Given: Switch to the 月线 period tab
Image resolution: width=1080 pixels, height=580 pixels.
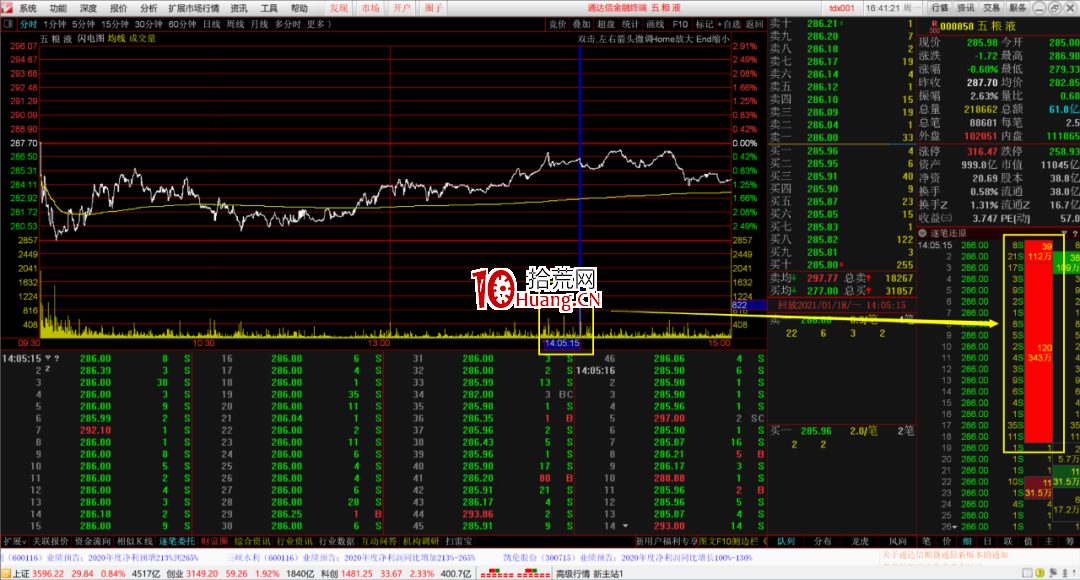Looking at the screenshot, I should pos(259,24).
